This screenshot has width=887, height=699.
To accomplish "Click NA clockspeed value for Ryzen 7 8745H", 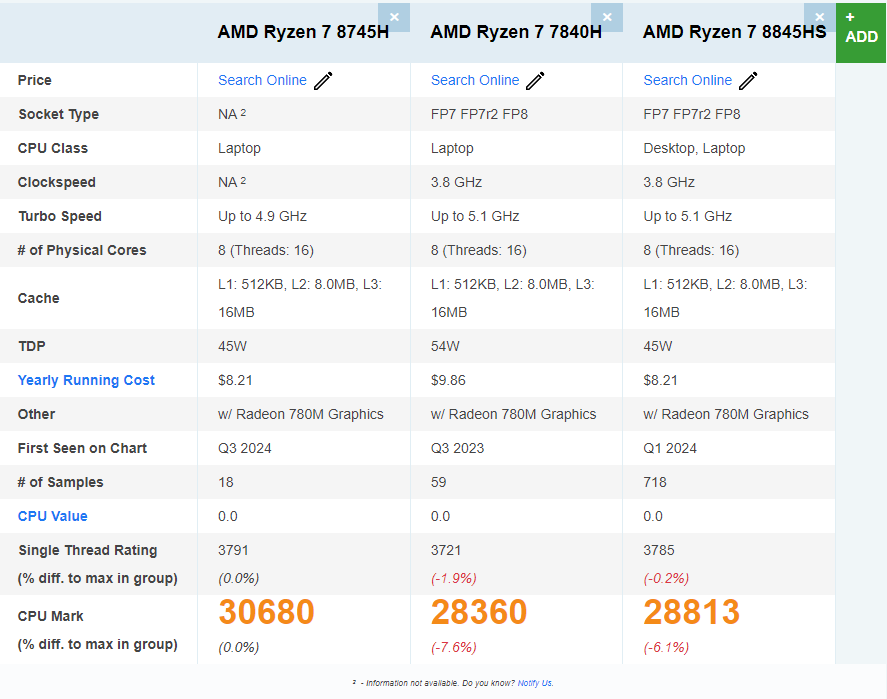I will tap(232, 182).
